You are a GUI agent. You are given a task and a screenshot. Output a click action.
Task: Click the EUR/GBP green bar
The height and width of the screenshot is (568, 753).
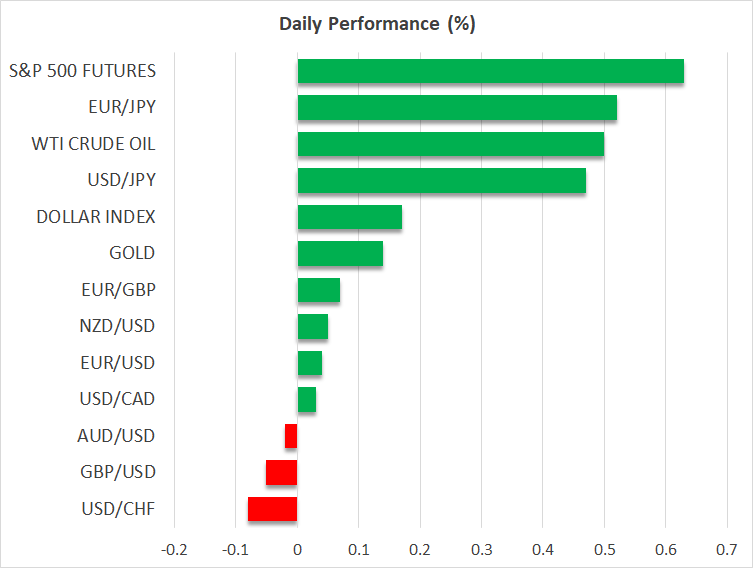pyautogui.click(x=318, y=290)
